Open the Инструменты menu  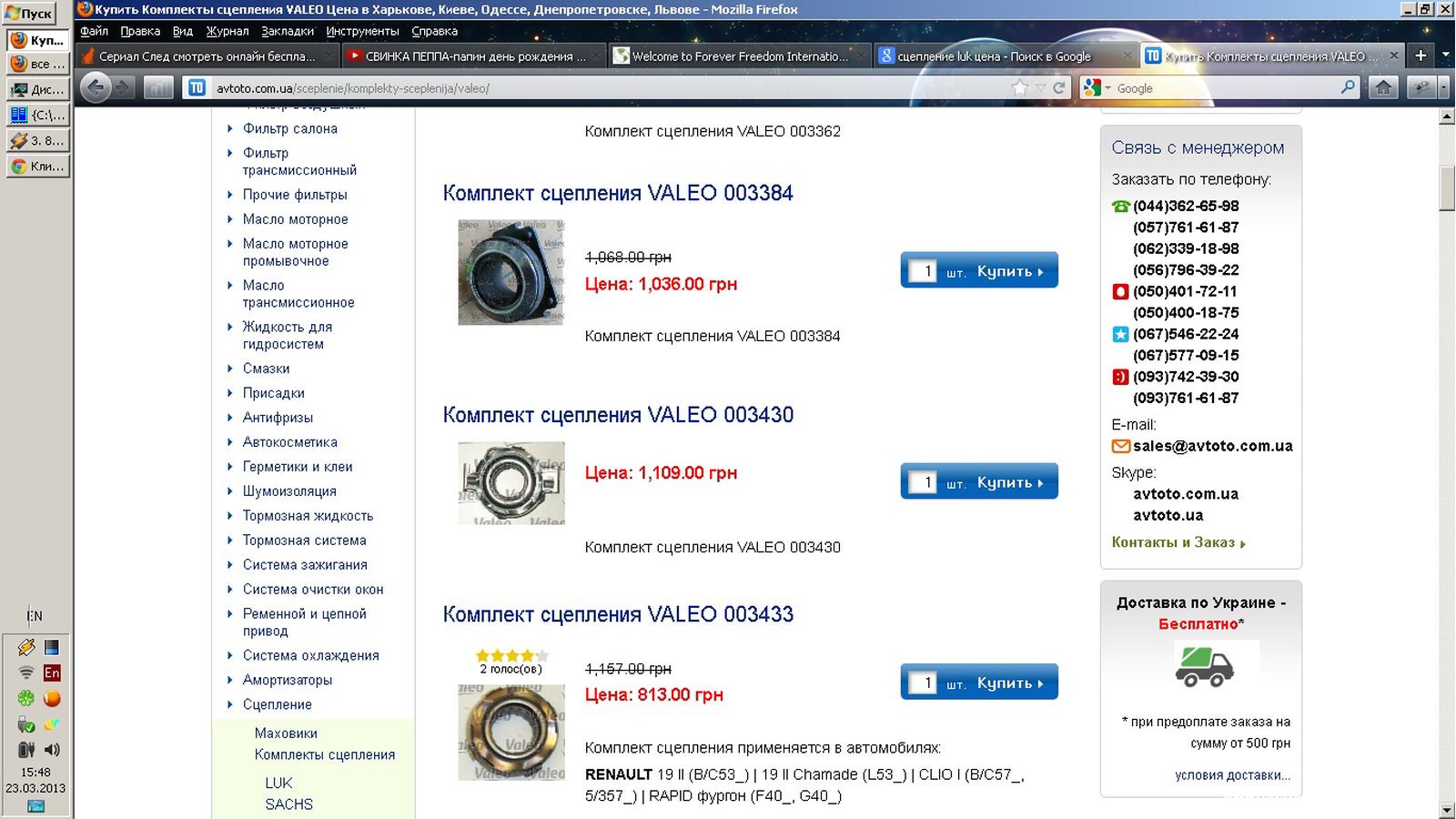(362, 31)
